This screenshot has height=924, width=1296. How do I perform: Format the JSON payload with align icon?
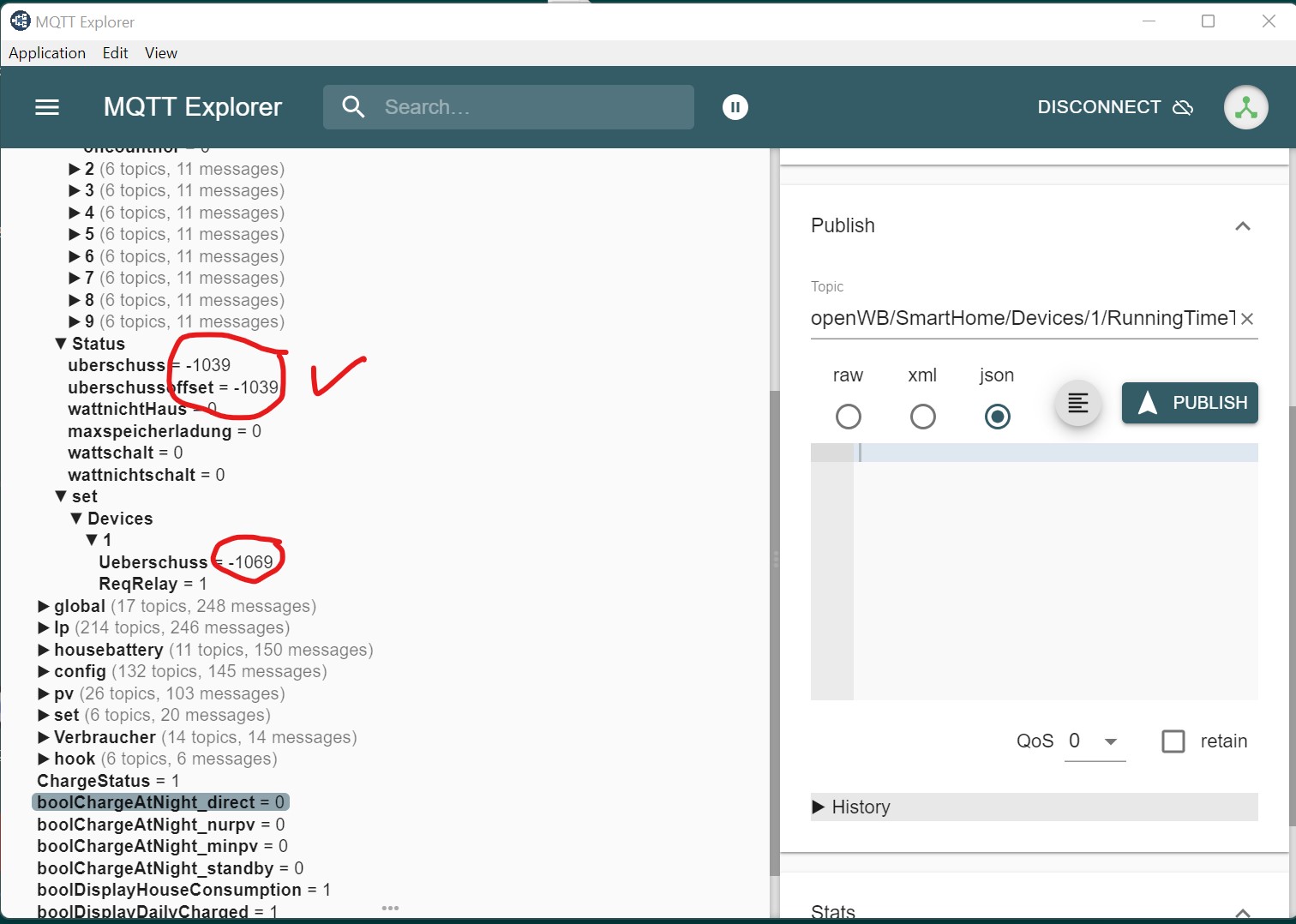(1078, 403)
